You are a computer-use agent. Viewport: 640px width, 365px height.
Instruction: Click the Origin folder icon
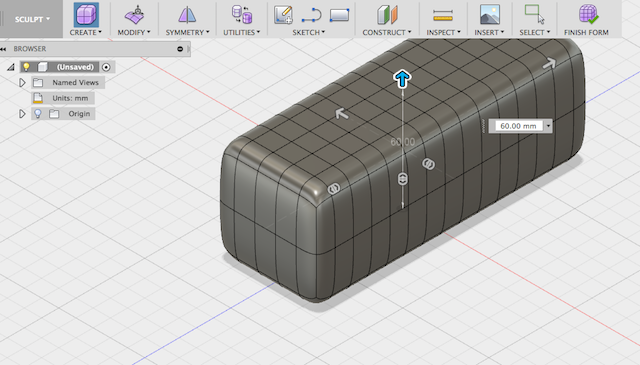(x=54, y=114)
